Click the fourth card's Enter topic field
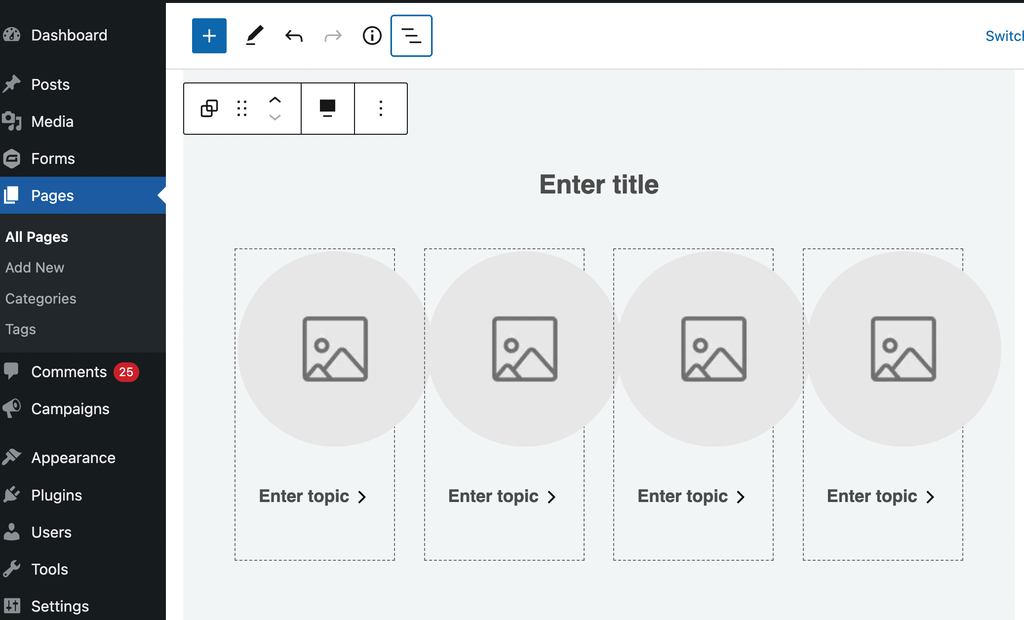 click(872, 497)
